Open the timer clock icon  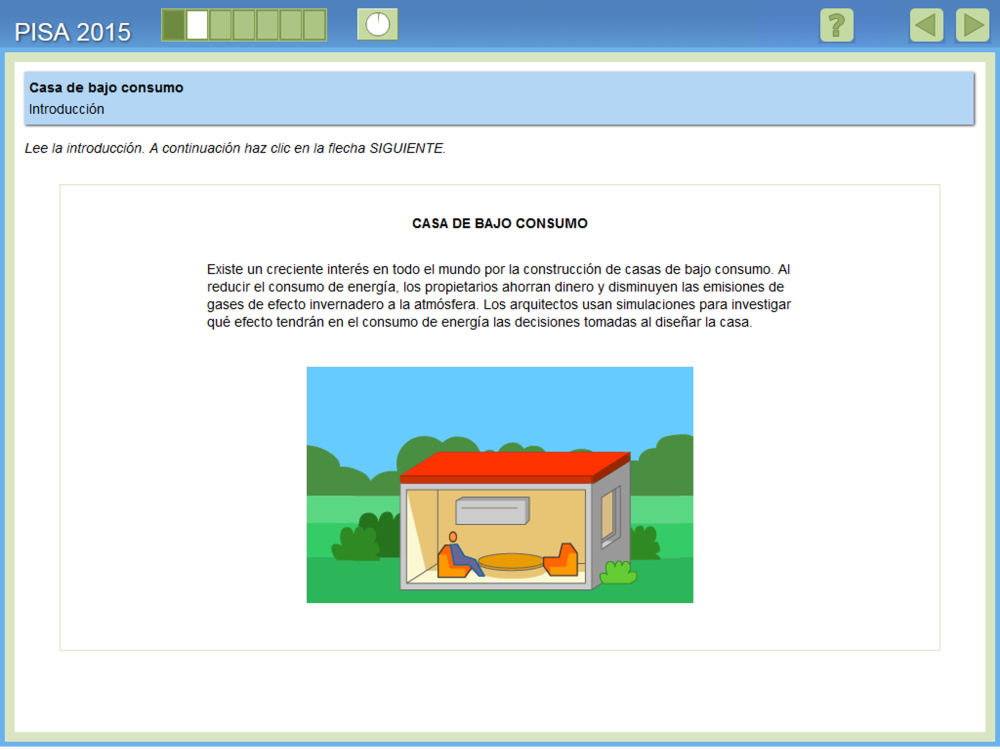coord(377,25)
